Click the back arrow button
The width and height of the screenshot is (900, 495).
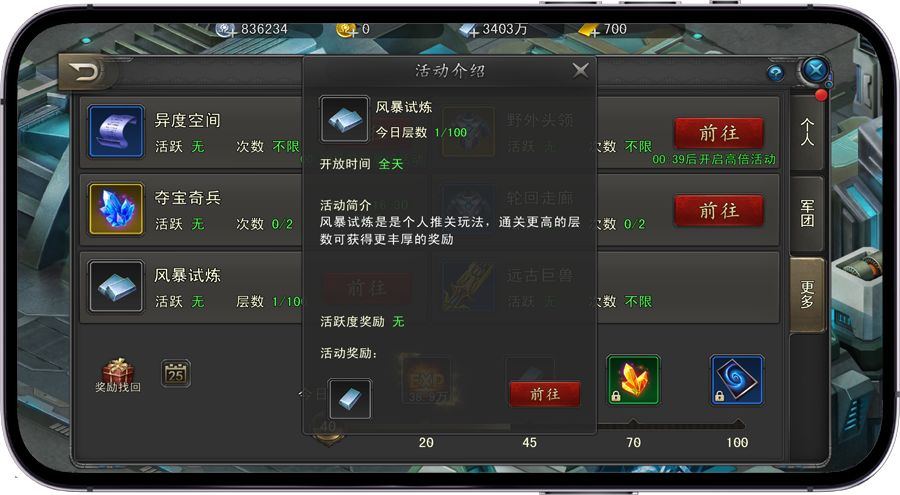tap(82, 72)
